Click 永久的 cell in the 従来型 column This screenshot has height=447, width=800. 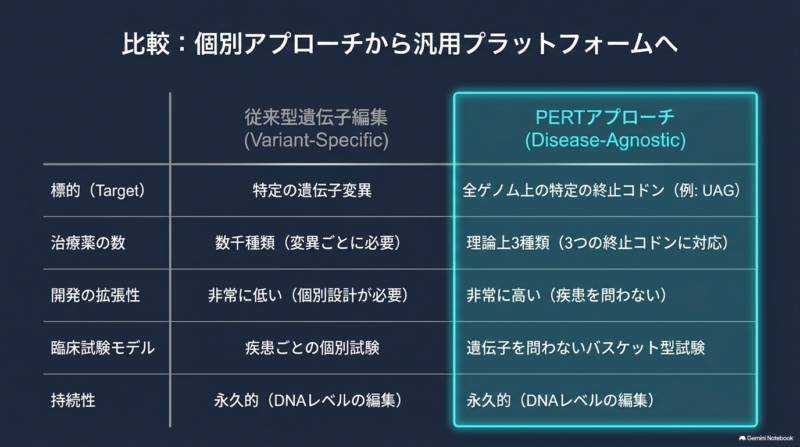[x=308, y=400]
